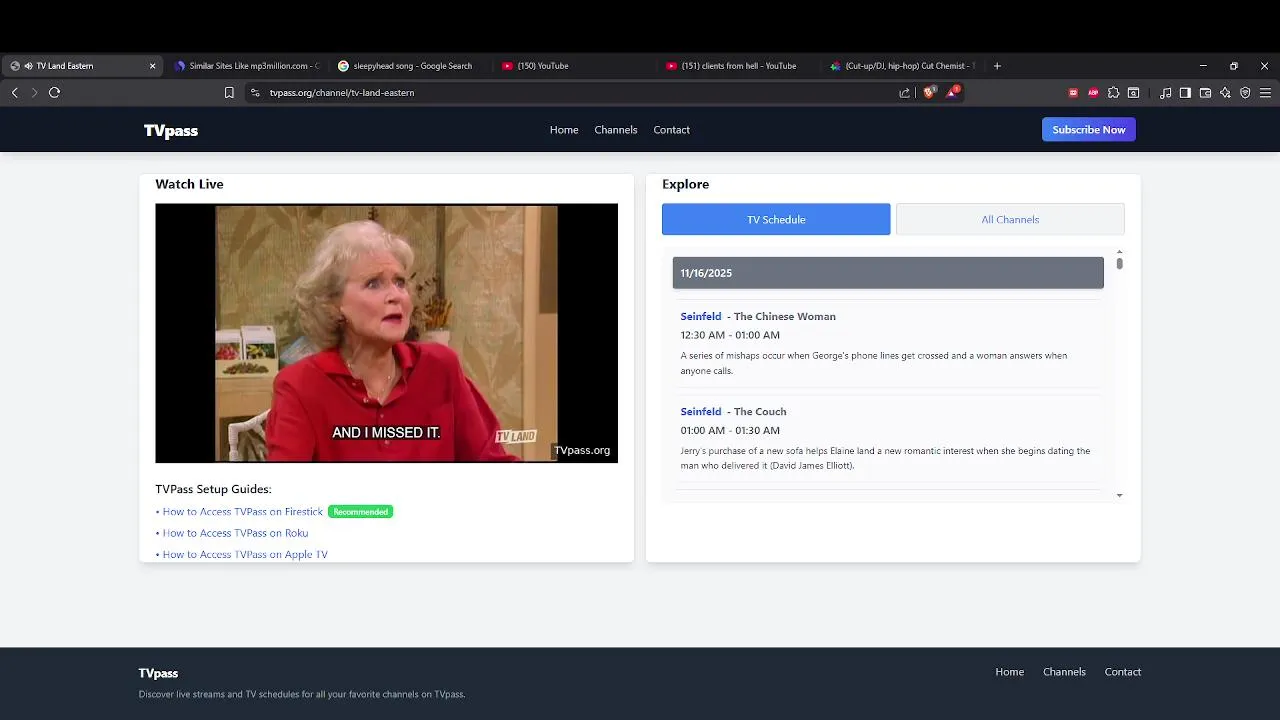This screenshot has width=1280, height=720.
Task: Open the extensions puzzle piece menu
Action: (x=1113, y=92)
